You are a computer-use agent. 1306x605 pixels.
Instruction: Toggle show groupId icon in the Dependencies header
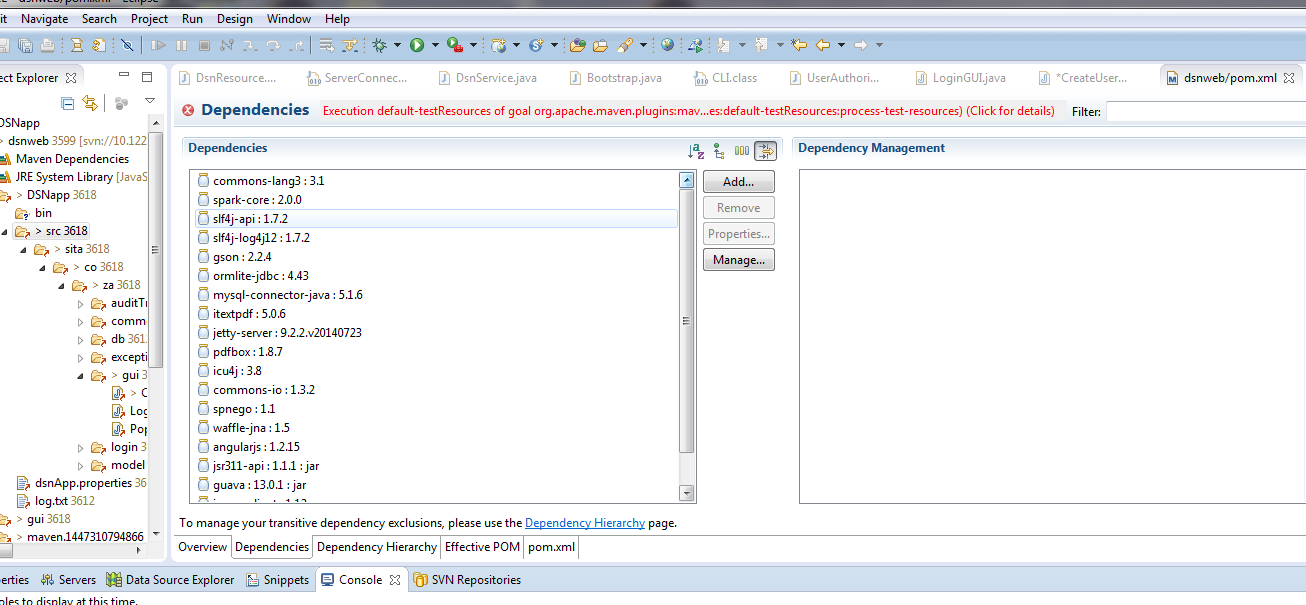[741, 151]
